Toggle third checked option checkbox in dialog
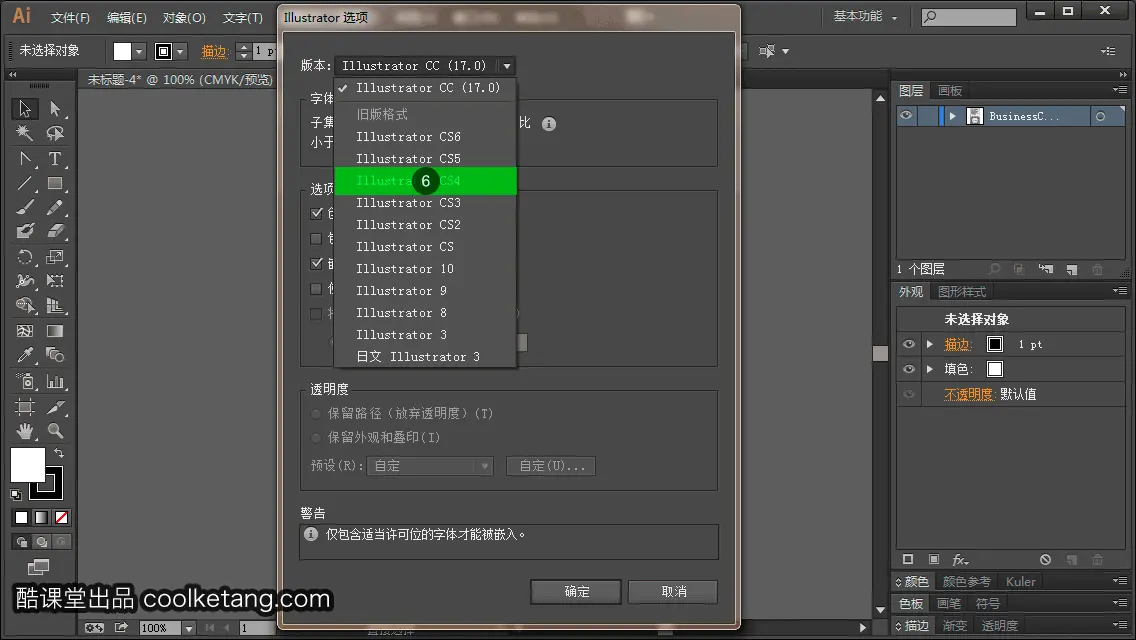 point(316,263)
